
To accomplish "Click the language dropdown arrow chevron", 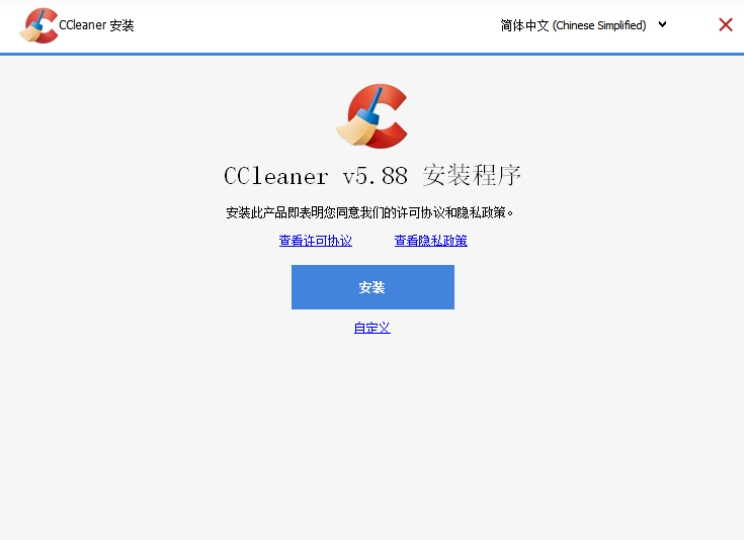I will (x=662, y=24).
